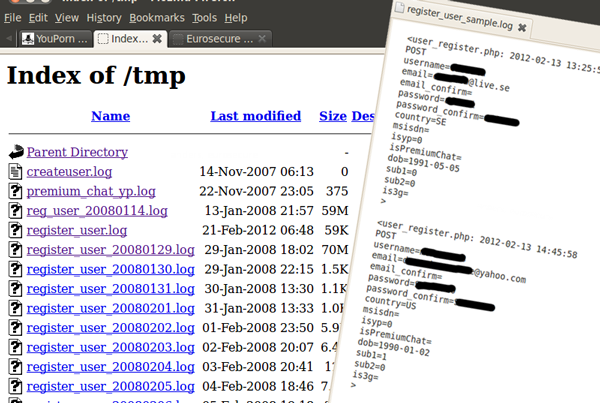
Task: Click the text file icon beside createuser.log
Action: coord(15,172)
